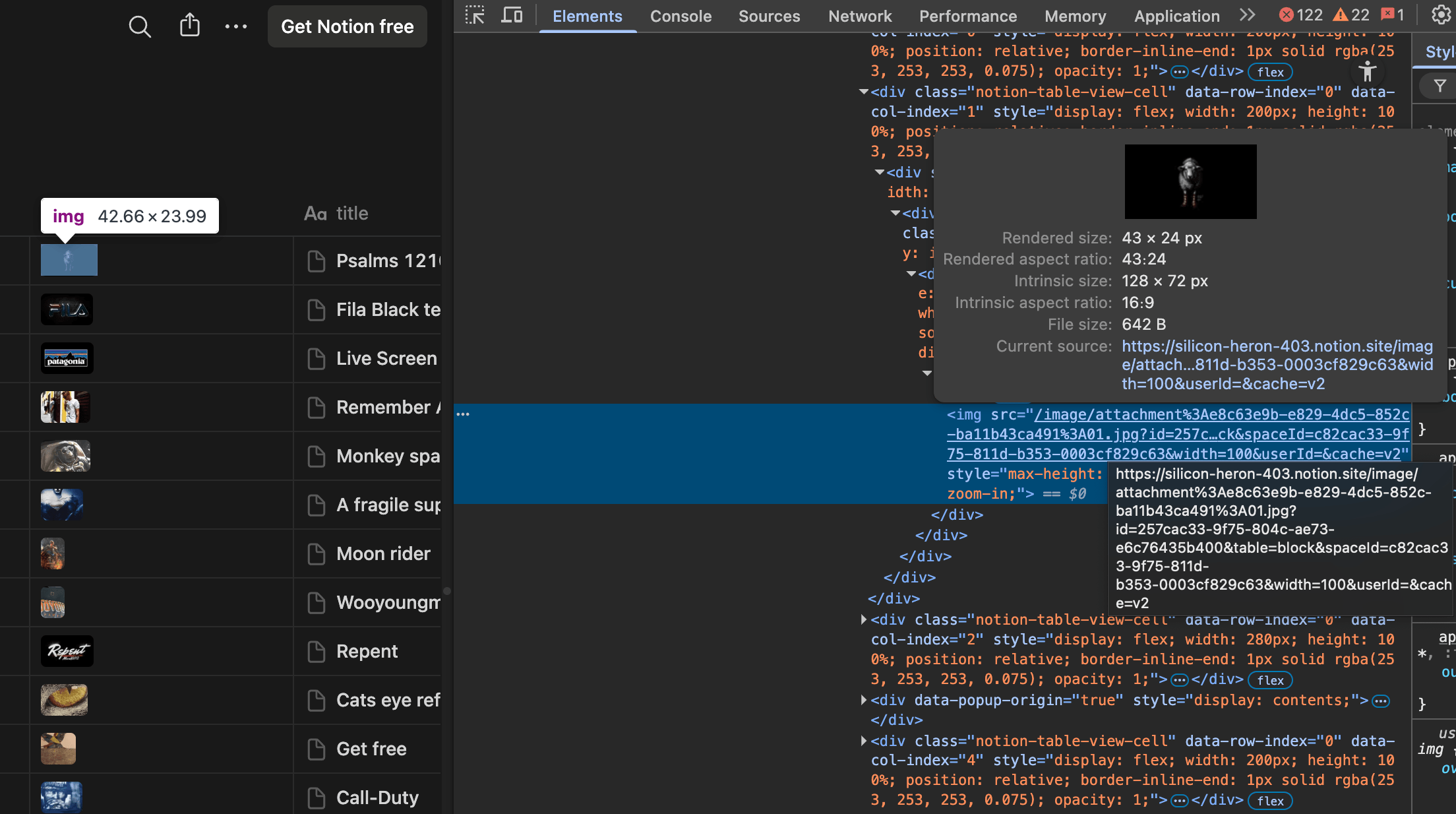Click the red error count badge
Image resolution: width=1456 pixels, height=814 pixels.
pos(1300,15)
